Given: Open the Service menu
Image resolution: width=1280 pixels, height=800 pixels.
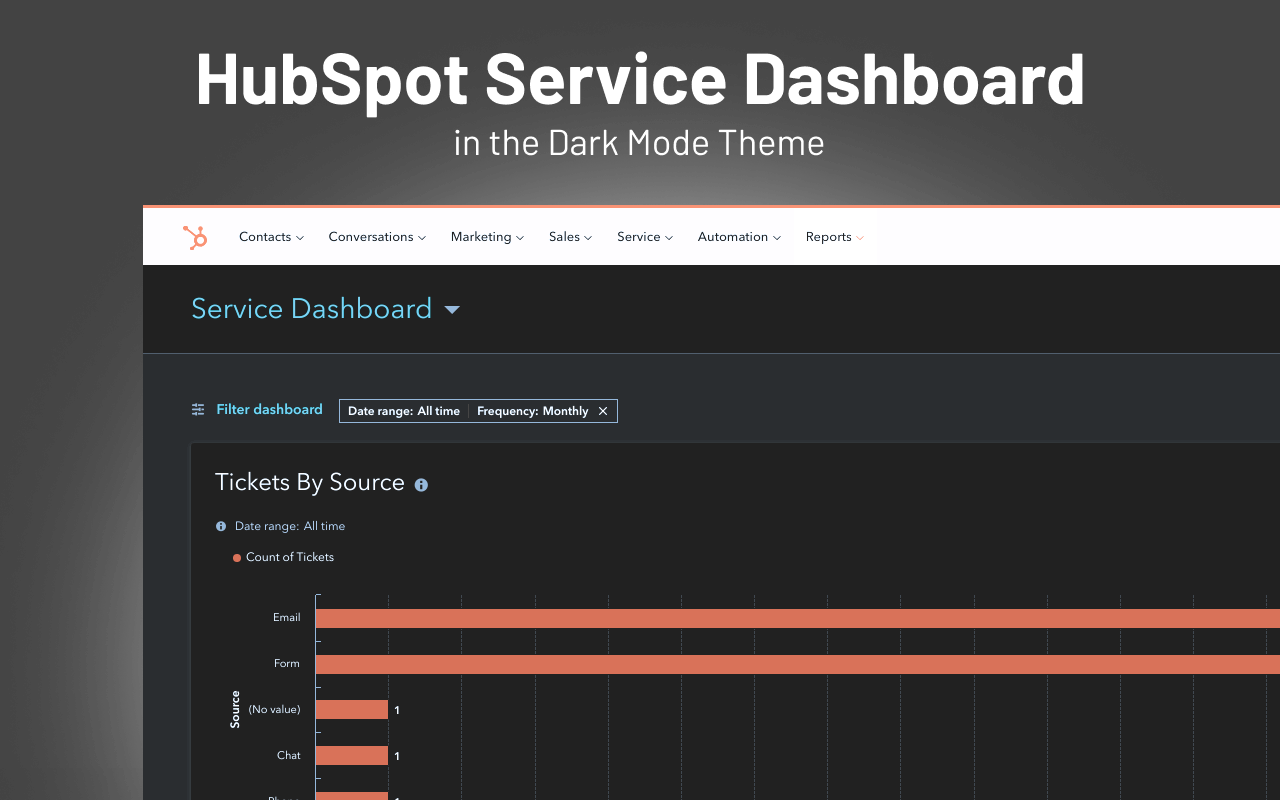Looking at the screenshot, I should [x=639, y=236].
